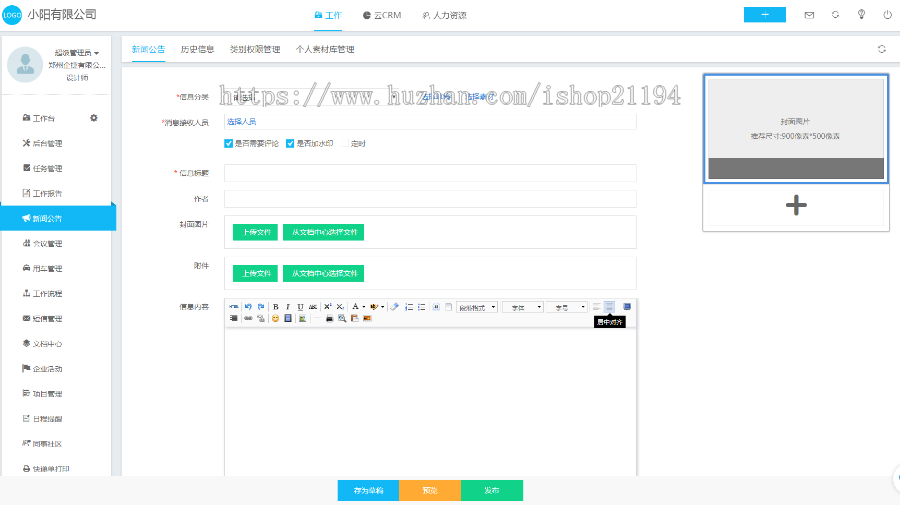This screenshot has height=505, width=900.
Task: Open the mail envelope icon in header
Action: 809,15
